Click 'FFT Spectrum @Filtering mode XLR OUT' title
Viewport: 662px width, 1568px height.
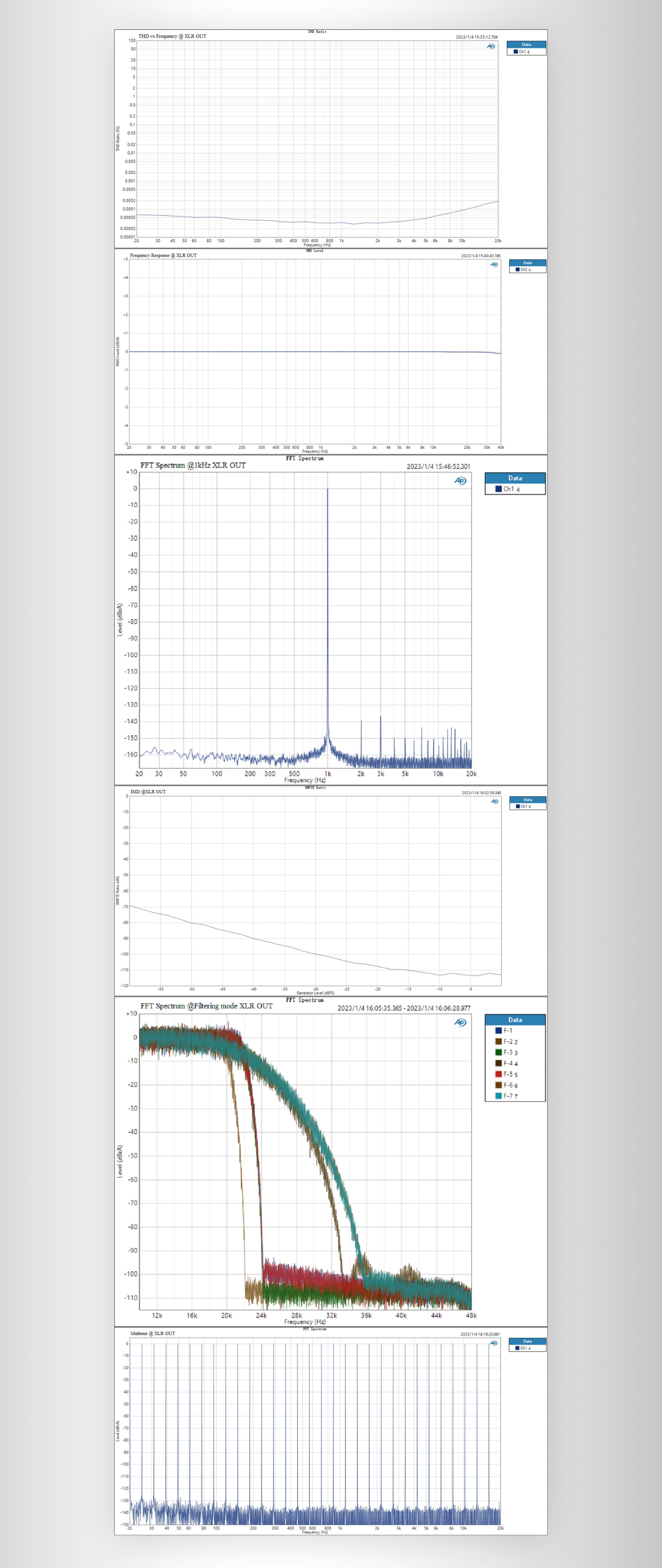207,1006
